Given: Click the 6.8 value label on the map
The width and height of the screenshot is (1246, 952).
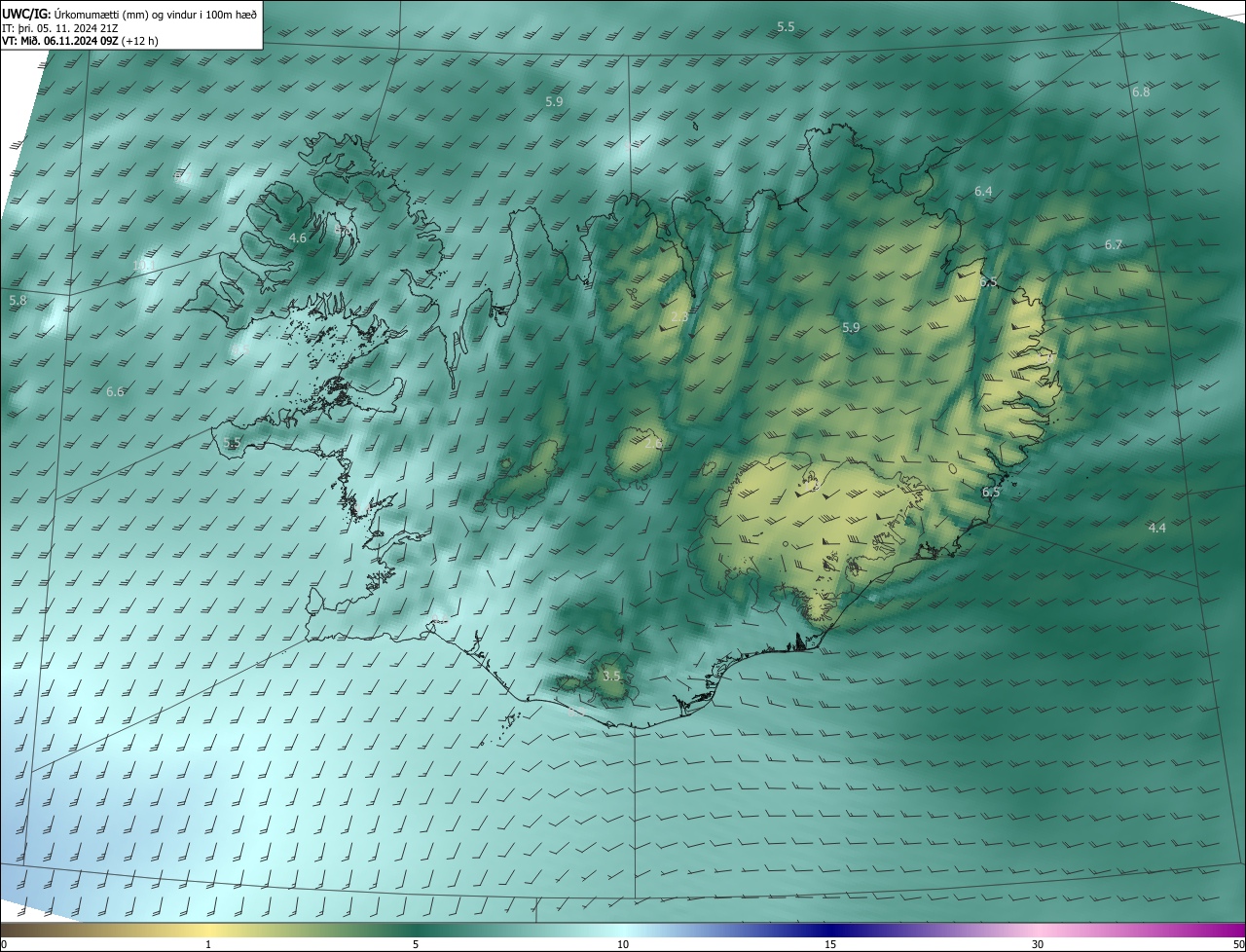Looking at the screenshot, I should click(1141, 92).
